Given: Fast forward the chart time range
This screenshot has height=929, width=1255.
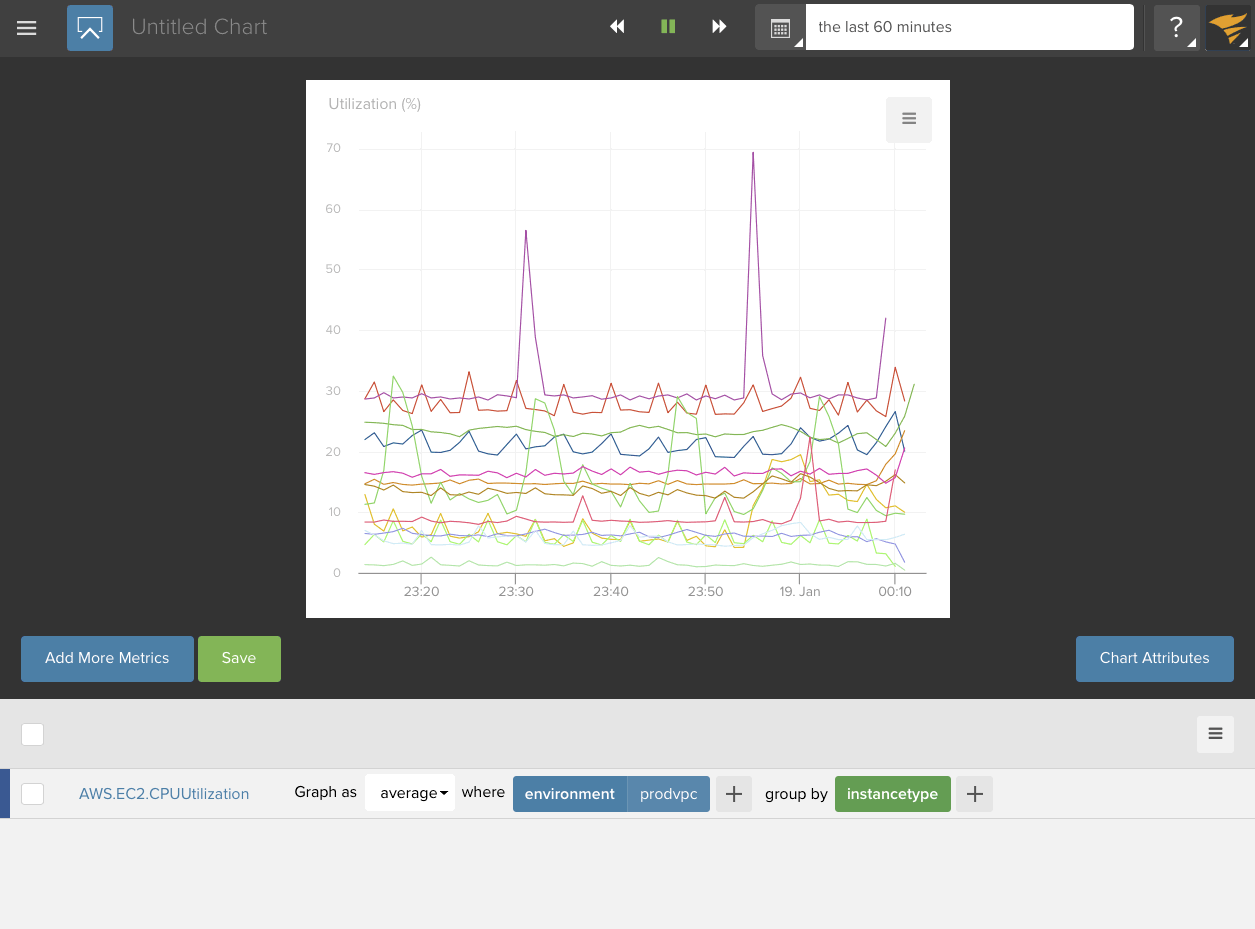Looking at the screenshot, I should pos(719,27).
